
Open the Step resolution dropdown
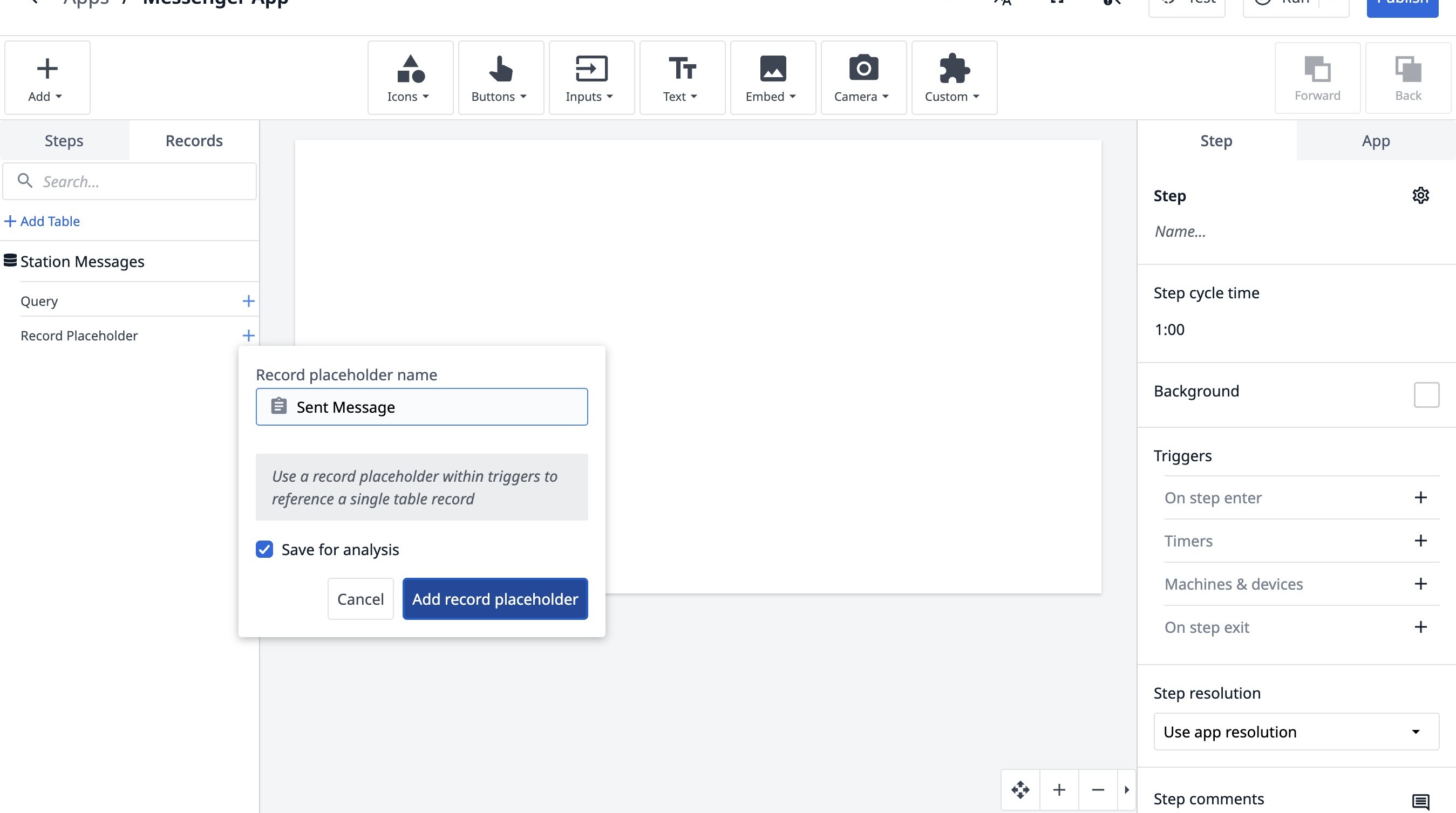(x=1296, y=732)
